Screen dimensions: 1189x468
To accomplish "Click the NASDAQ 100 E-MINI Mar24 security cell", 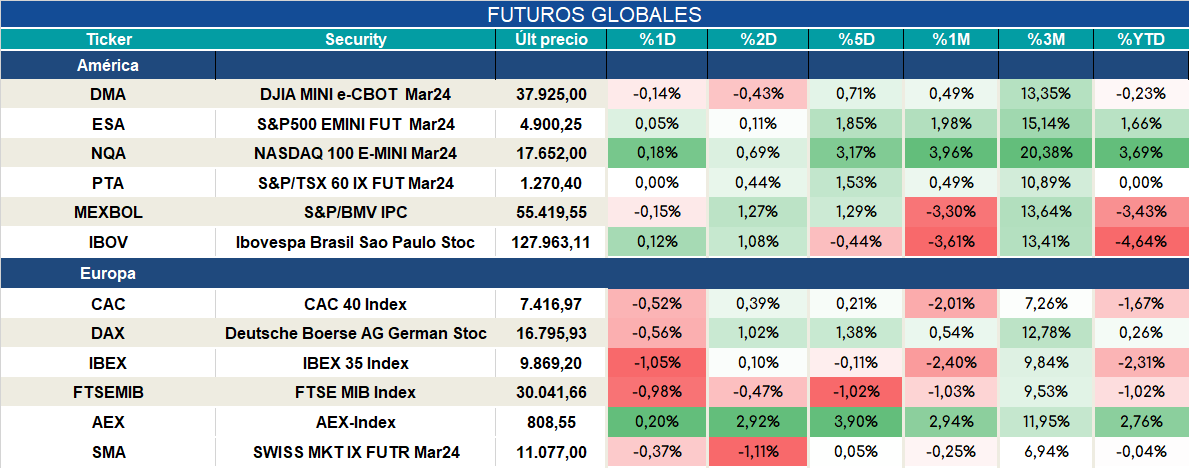I will point(356,153).
